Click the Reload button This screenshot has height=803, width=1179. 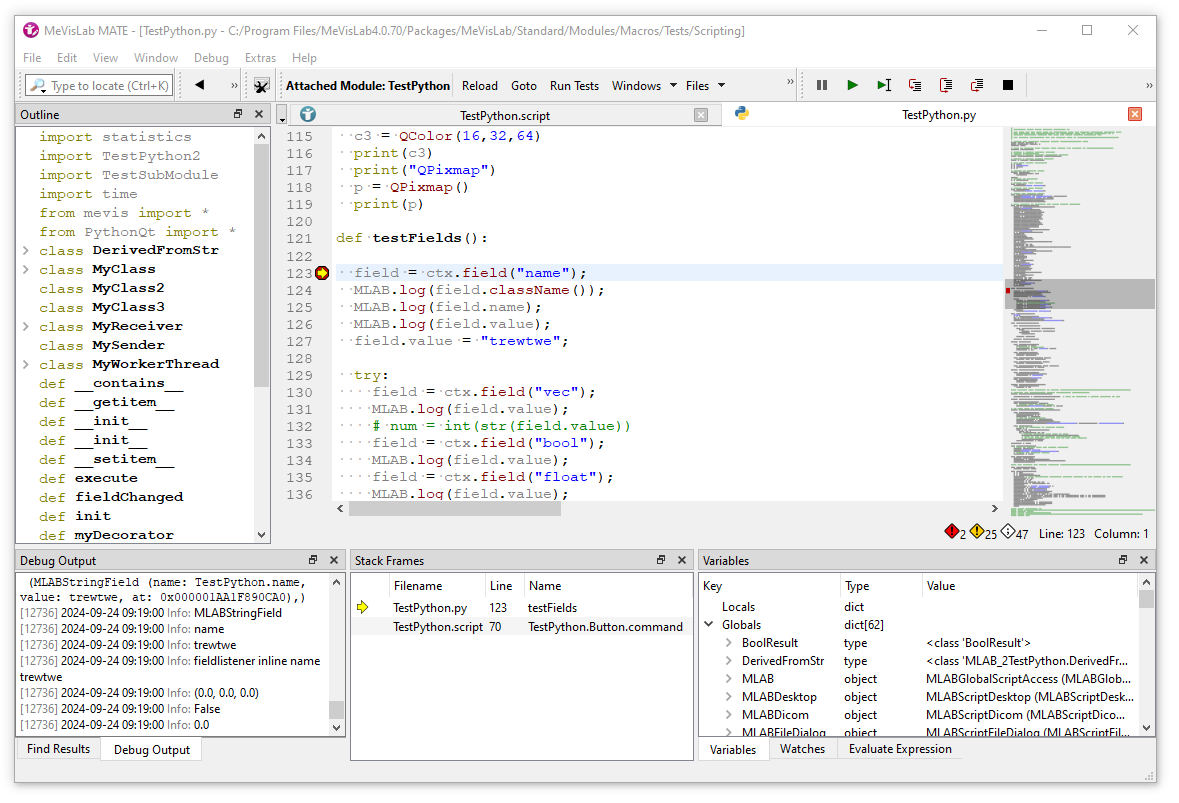coord(480,86)
